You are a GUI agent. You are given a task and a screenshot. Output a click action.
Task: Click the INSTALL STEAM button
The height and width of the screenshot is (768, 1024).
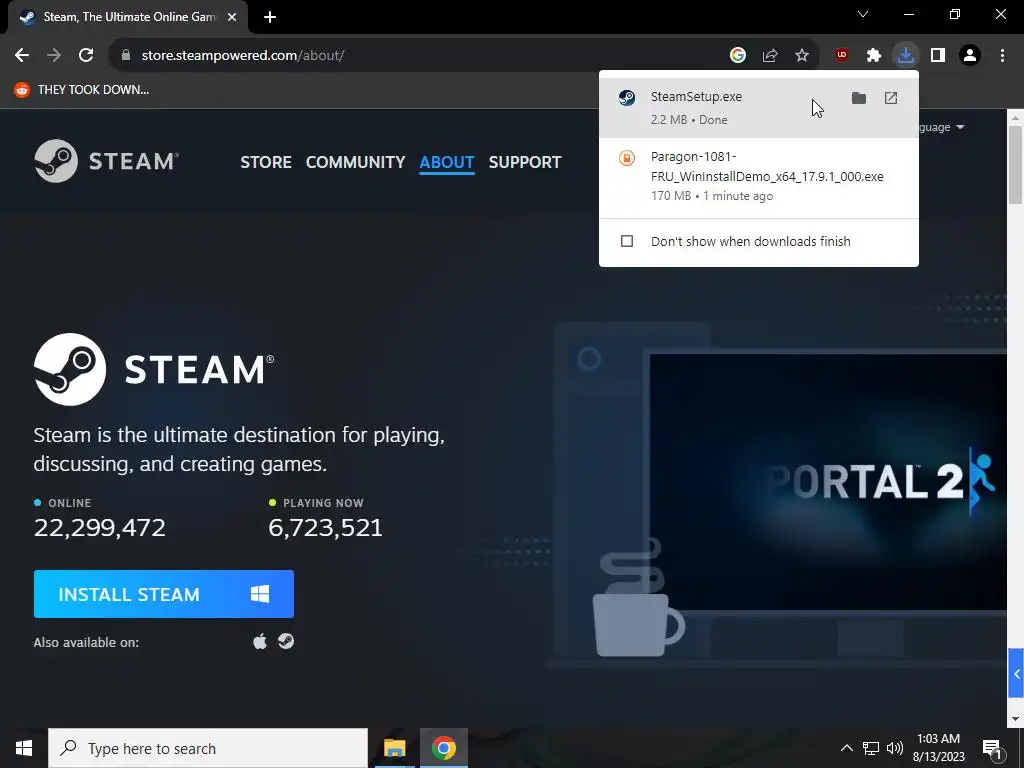[x=163, y=594]
